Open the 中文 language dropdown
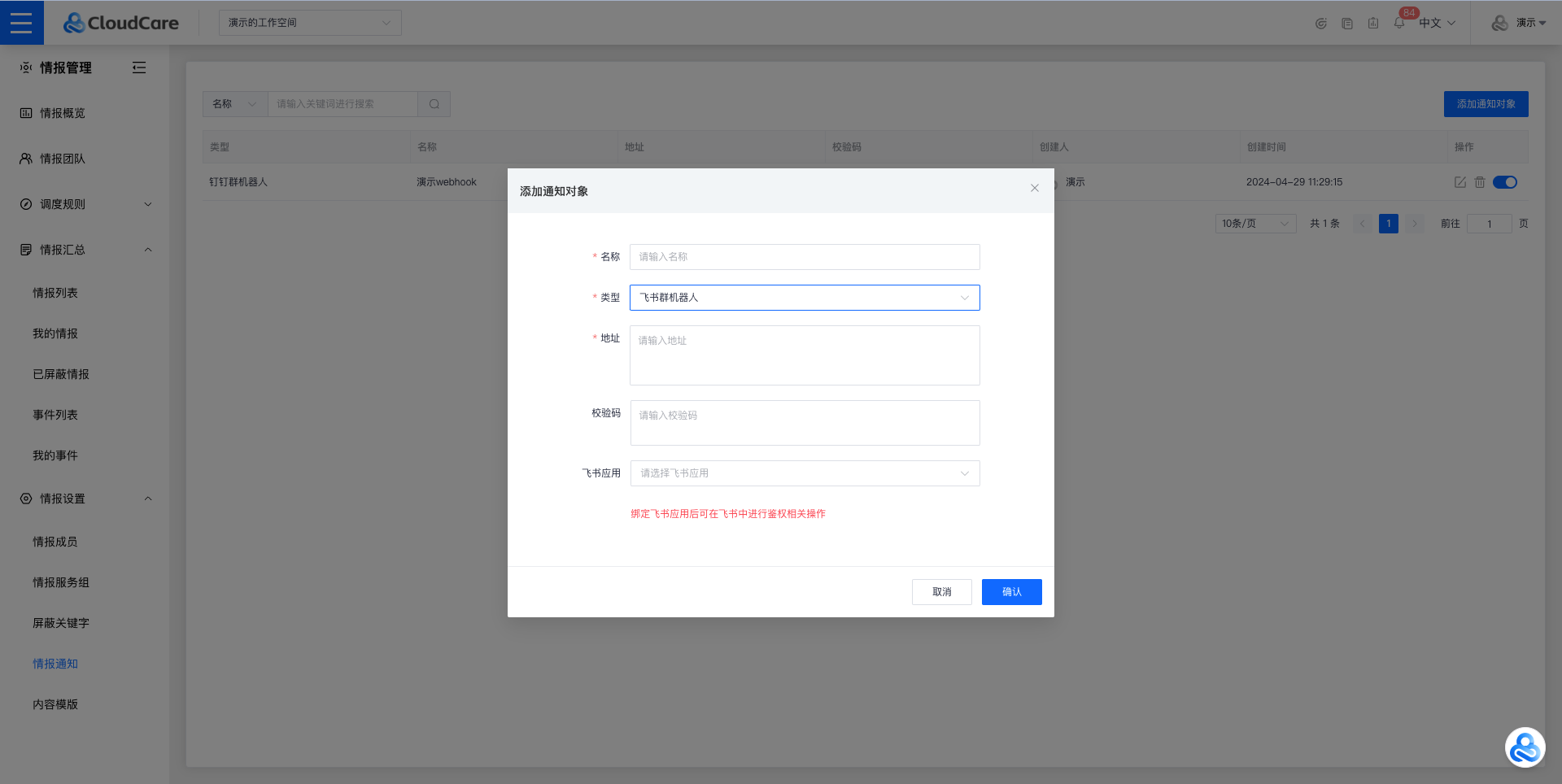 [x=1437, y=23]
